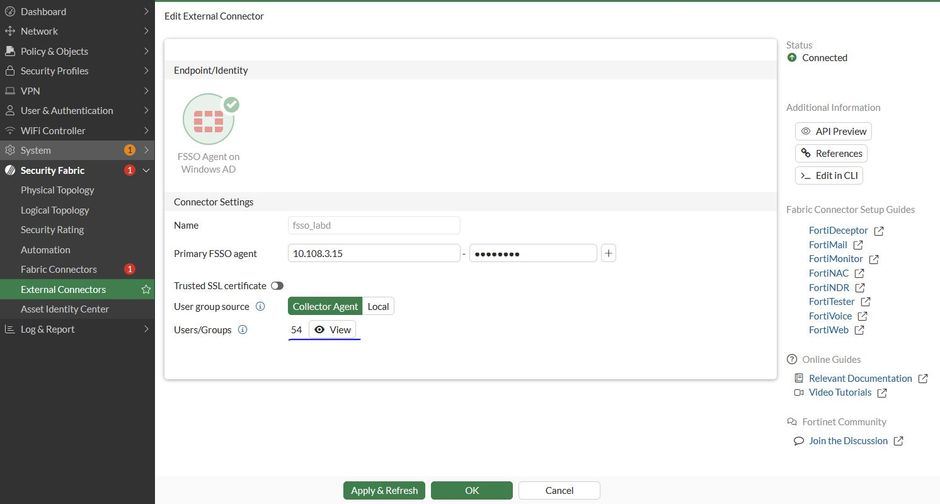Expand the WiFi Controller chevron
The image size is (940, 504).
[146, 130]
